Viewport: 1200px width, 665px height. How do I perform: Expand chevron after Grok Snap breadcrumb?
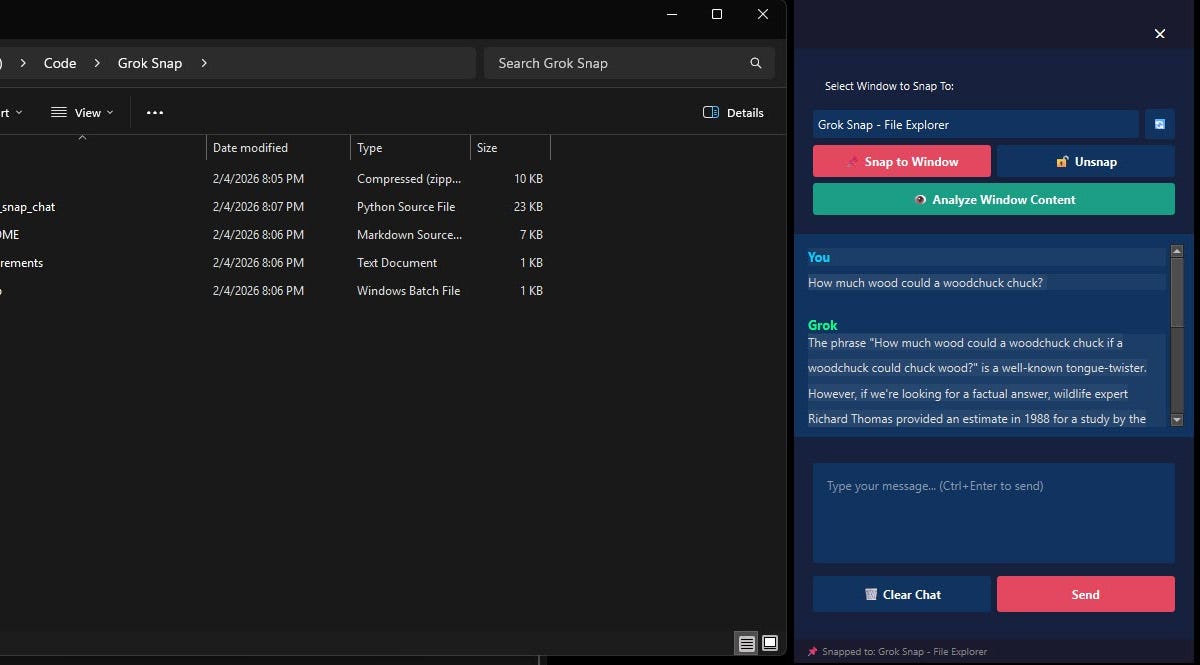point(204,63)
